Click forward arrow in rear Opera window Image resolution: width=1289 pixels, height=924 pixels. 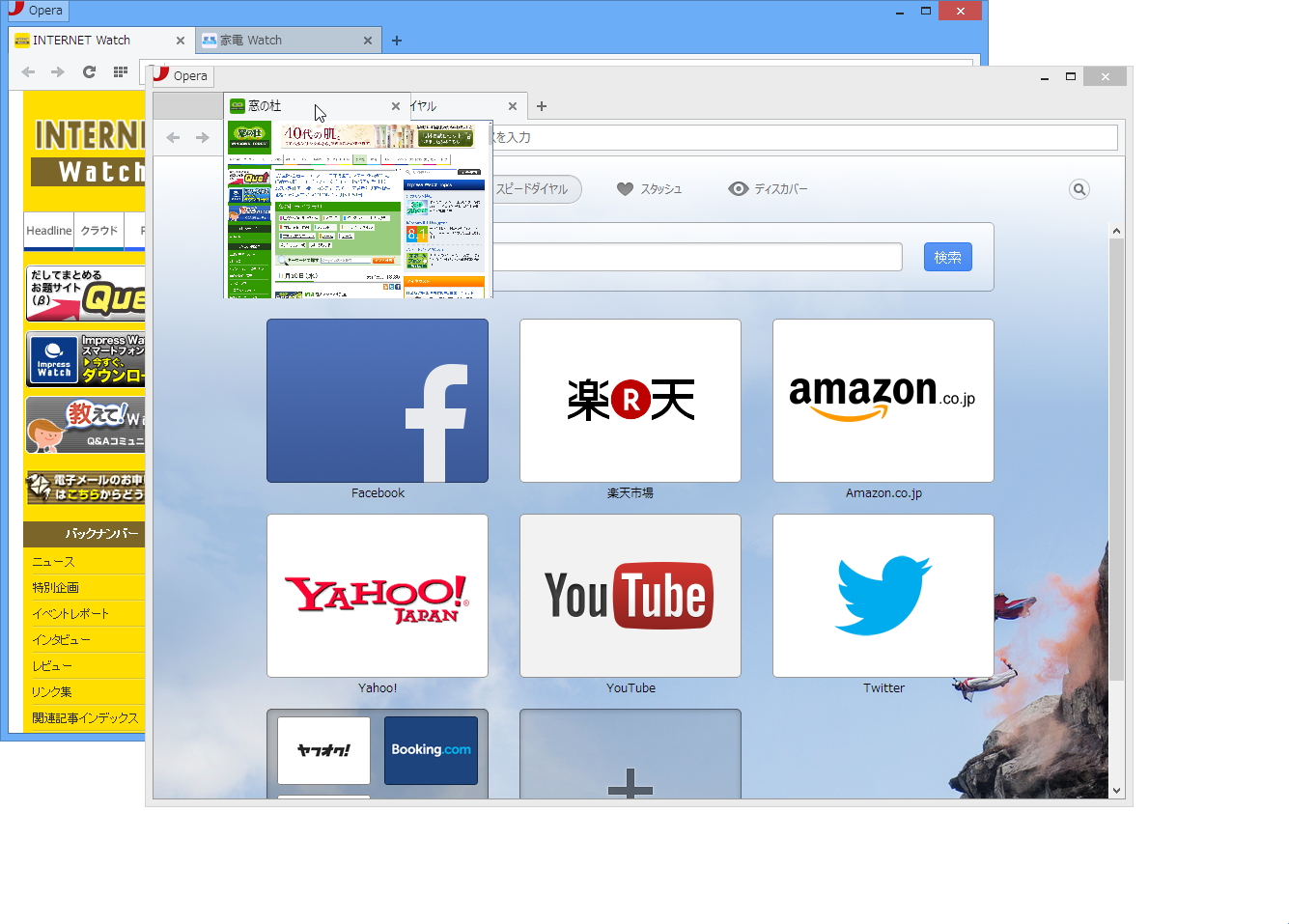coord(58,71)
